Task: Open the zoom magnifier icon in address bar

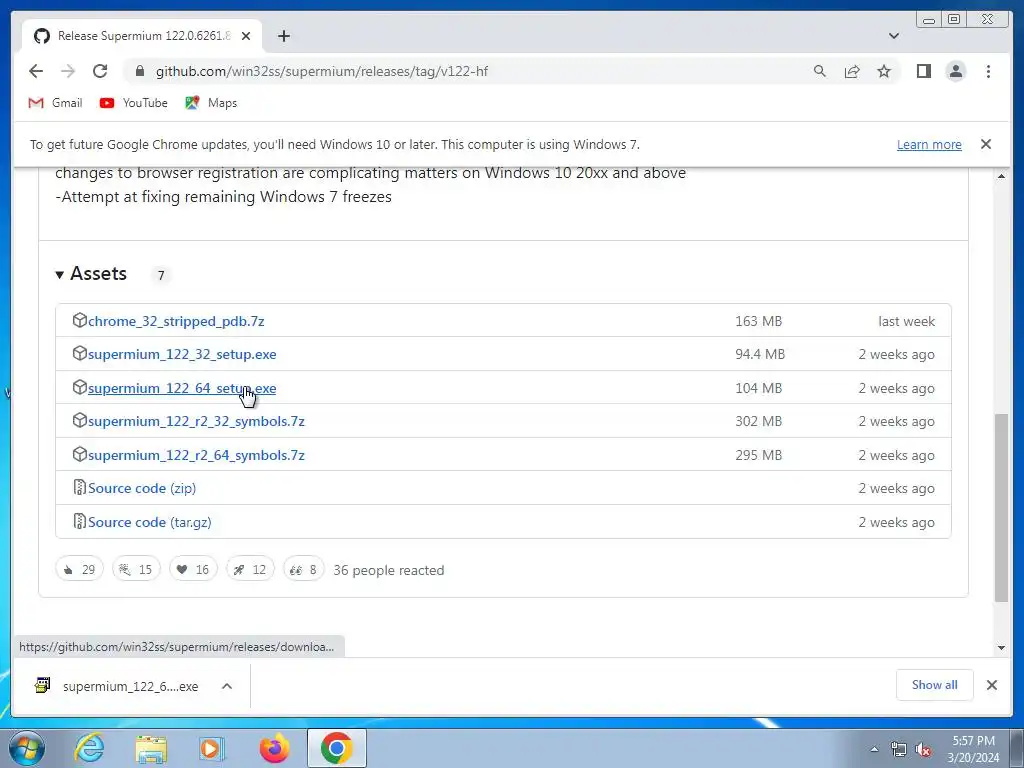Action: pos(820,71)
